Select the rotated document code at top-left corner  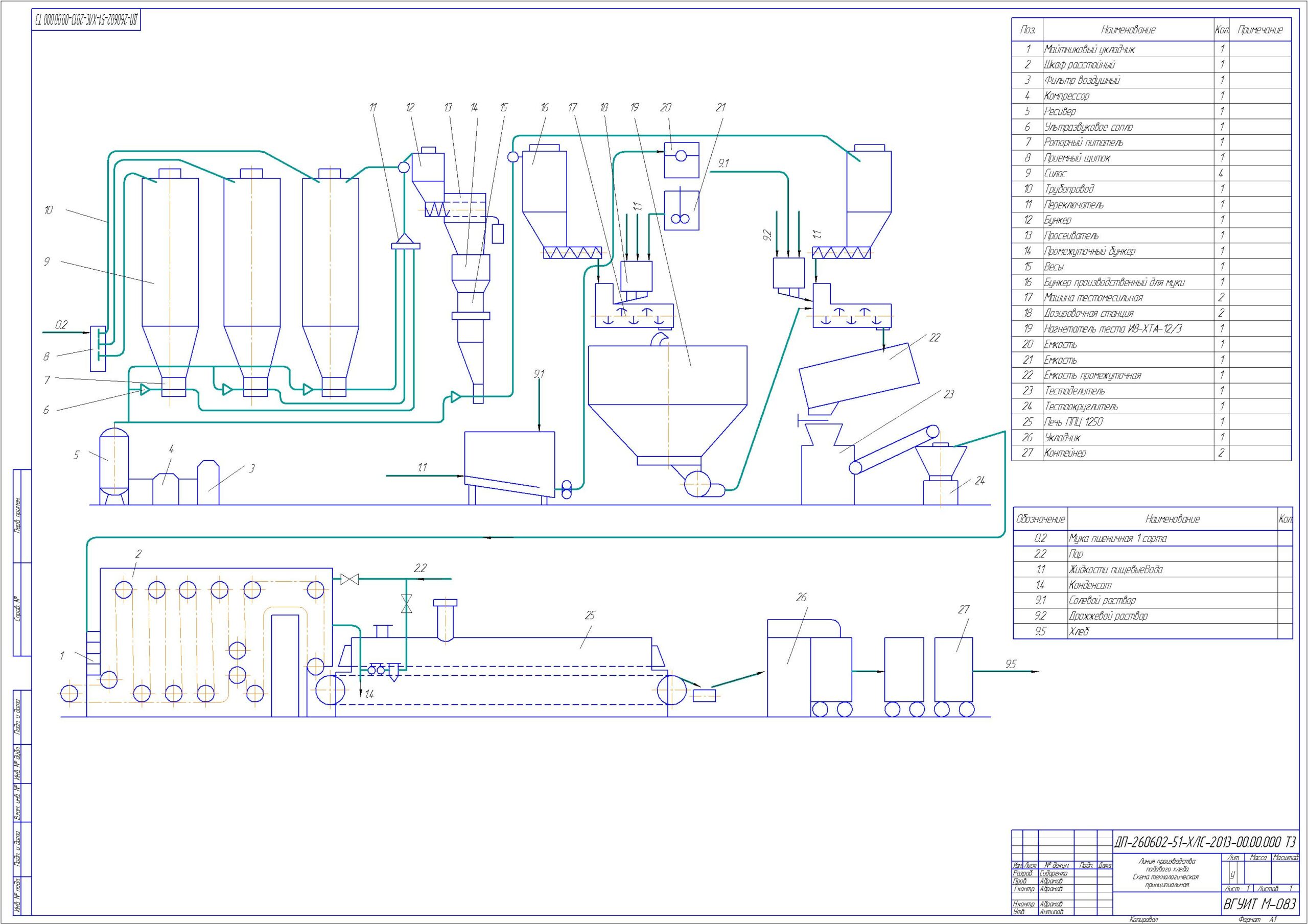pyautogui.click(x=86, y=20)
